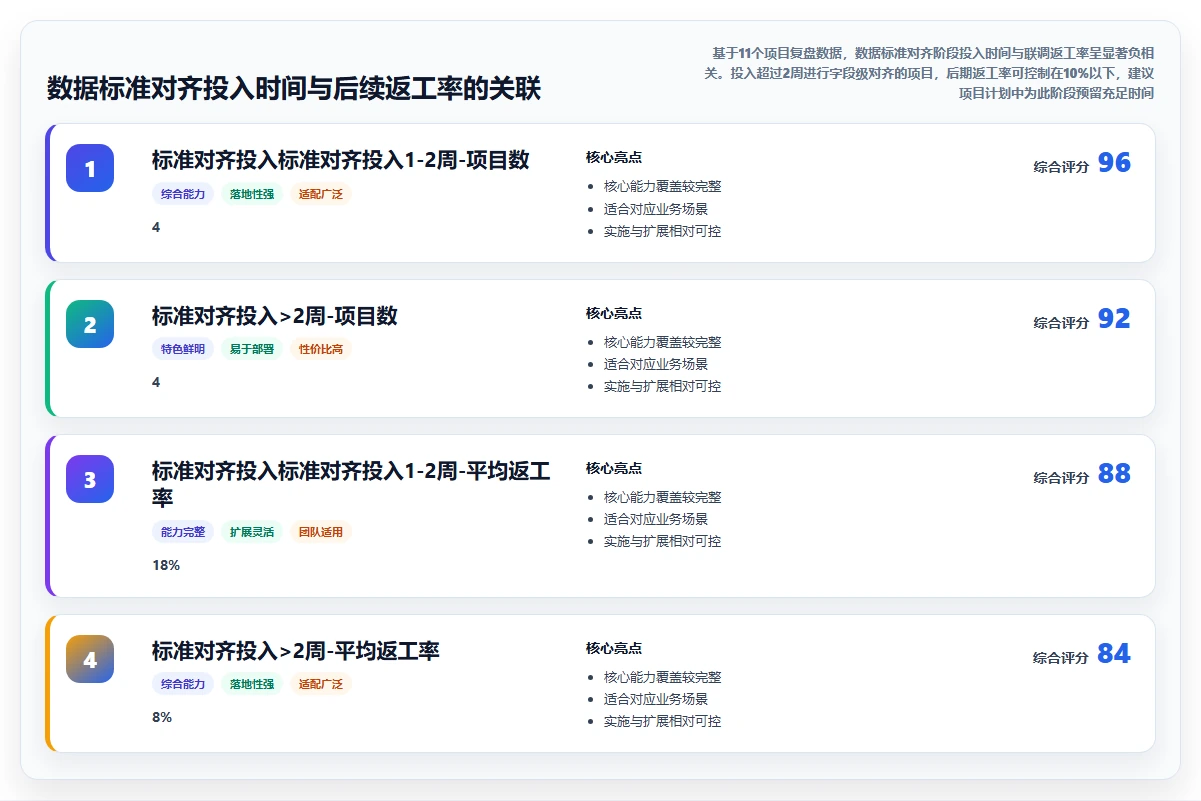Click the 团队适用 tag
The width and height of the screenshot is (1201, 801).
[x=321, y=532]
